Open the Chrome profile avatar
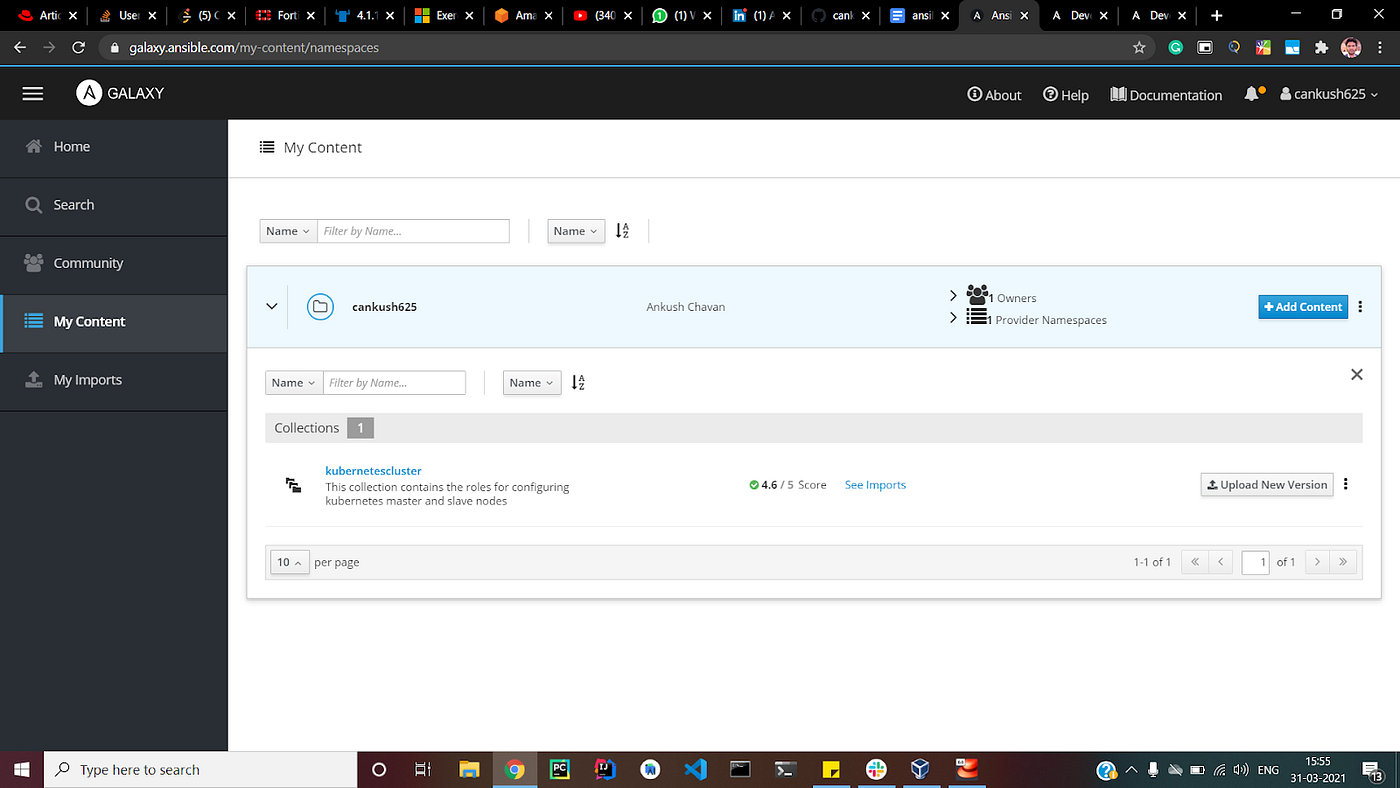The height and width of the screenshot is (788, 1400). [x=1350, y=47]
